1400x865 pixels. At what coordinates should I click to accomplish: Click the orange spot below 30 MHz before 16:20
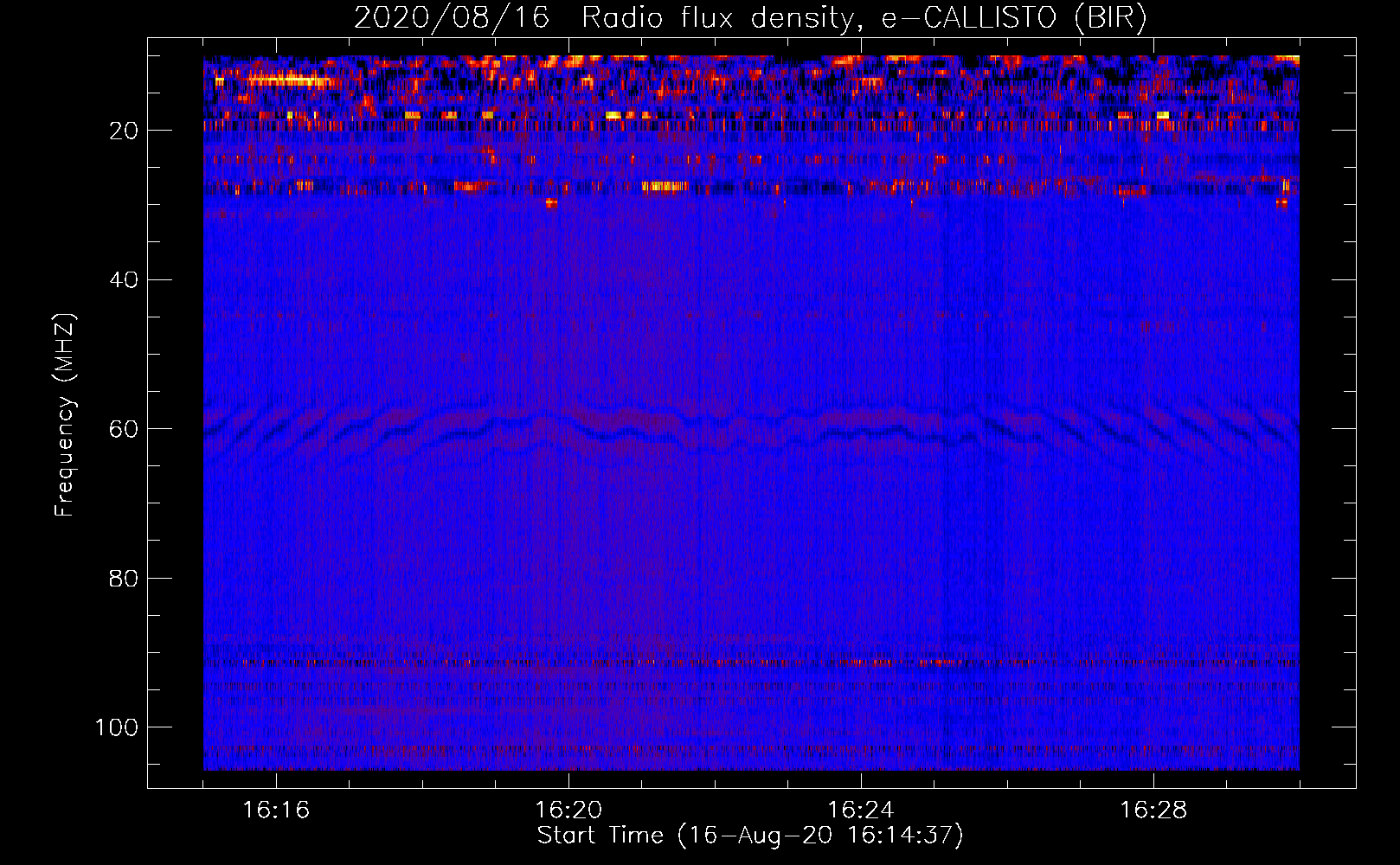point(551,203)
